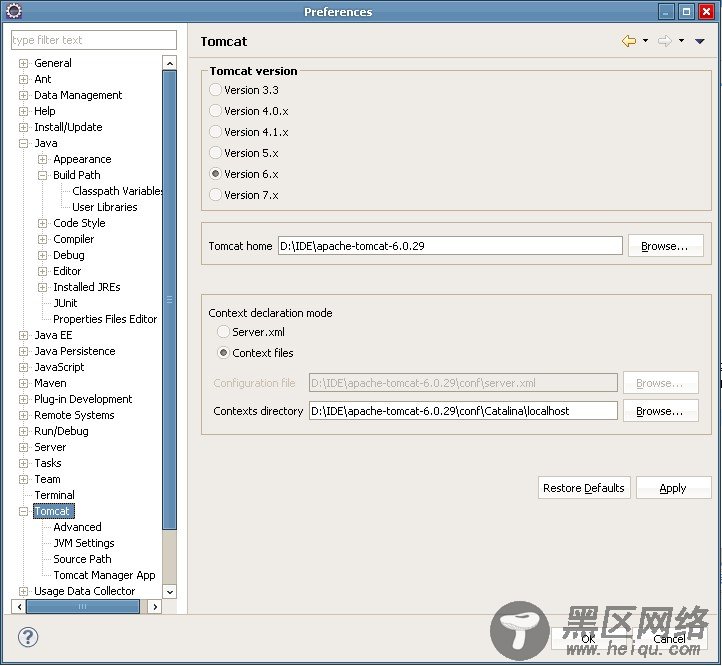Image resolution: width=722 pixels, height=666 pixels.
Task: Select Plug-in Development category
Action: tap(83, 399)
